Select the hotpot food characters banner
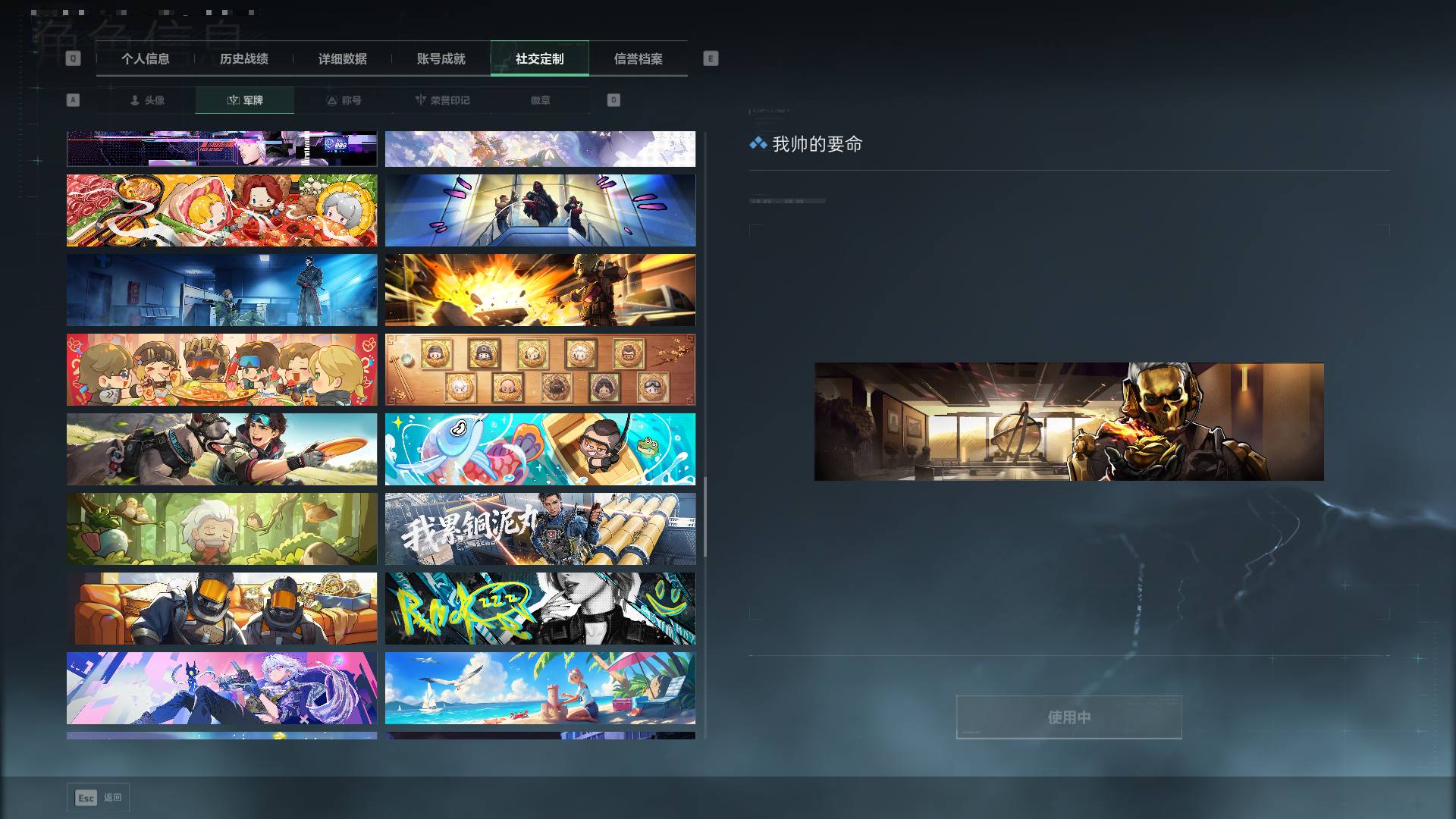1456x819 pixels. click(x=221, y=210)
